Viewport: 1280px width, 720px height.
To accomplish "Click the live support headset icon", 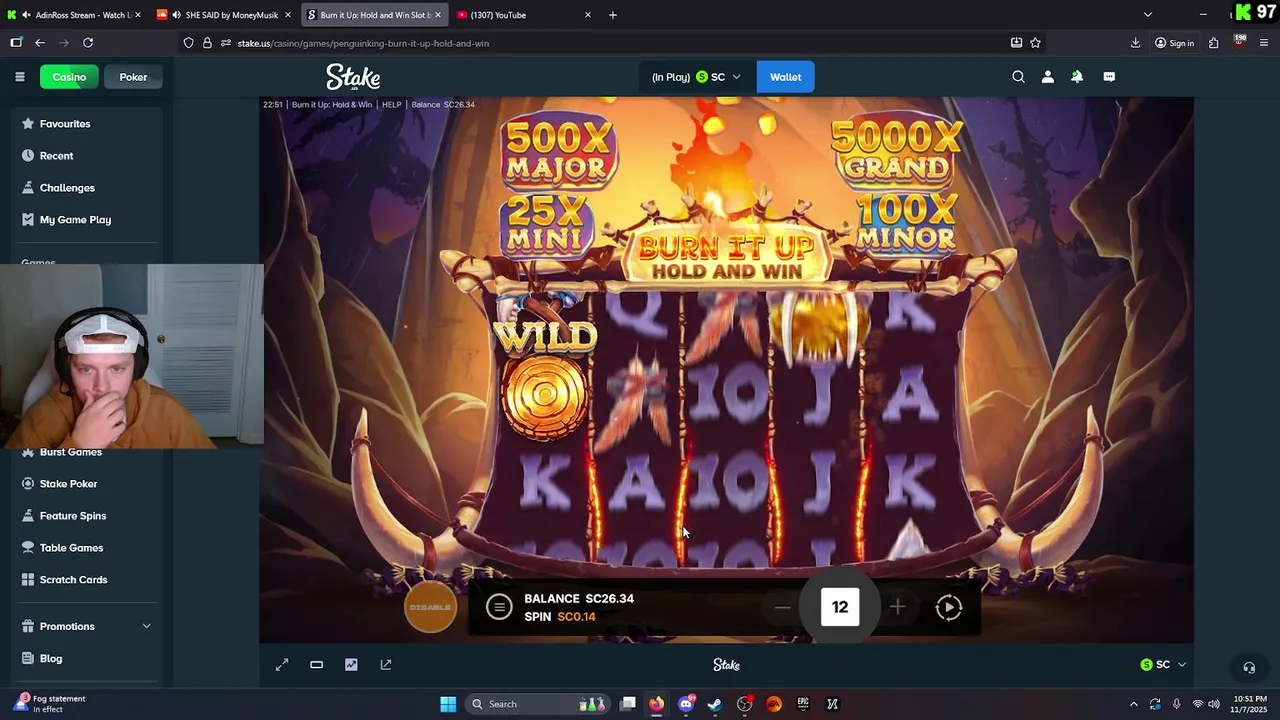I will 1248,667.
